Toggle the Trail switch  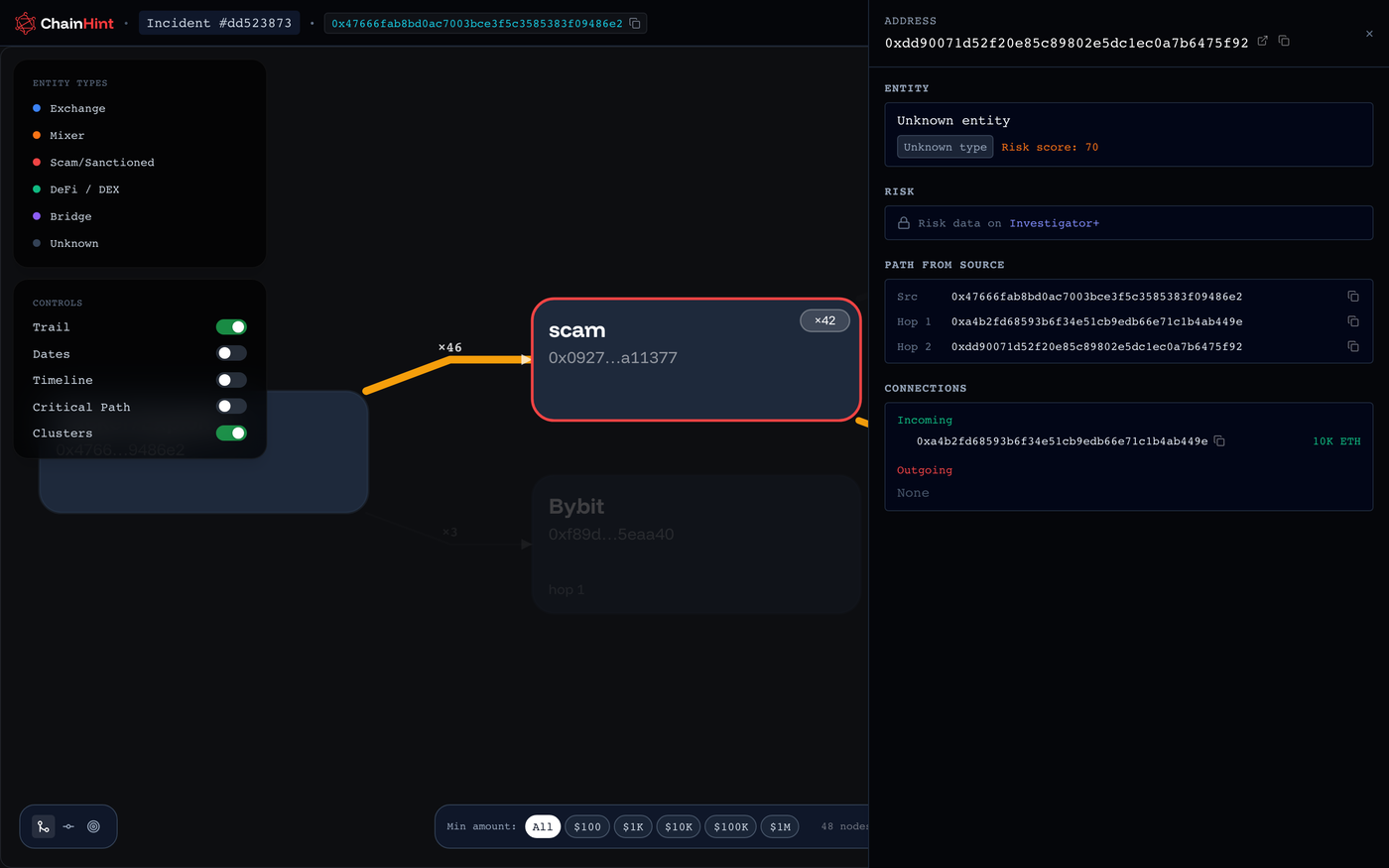[231, 327]
